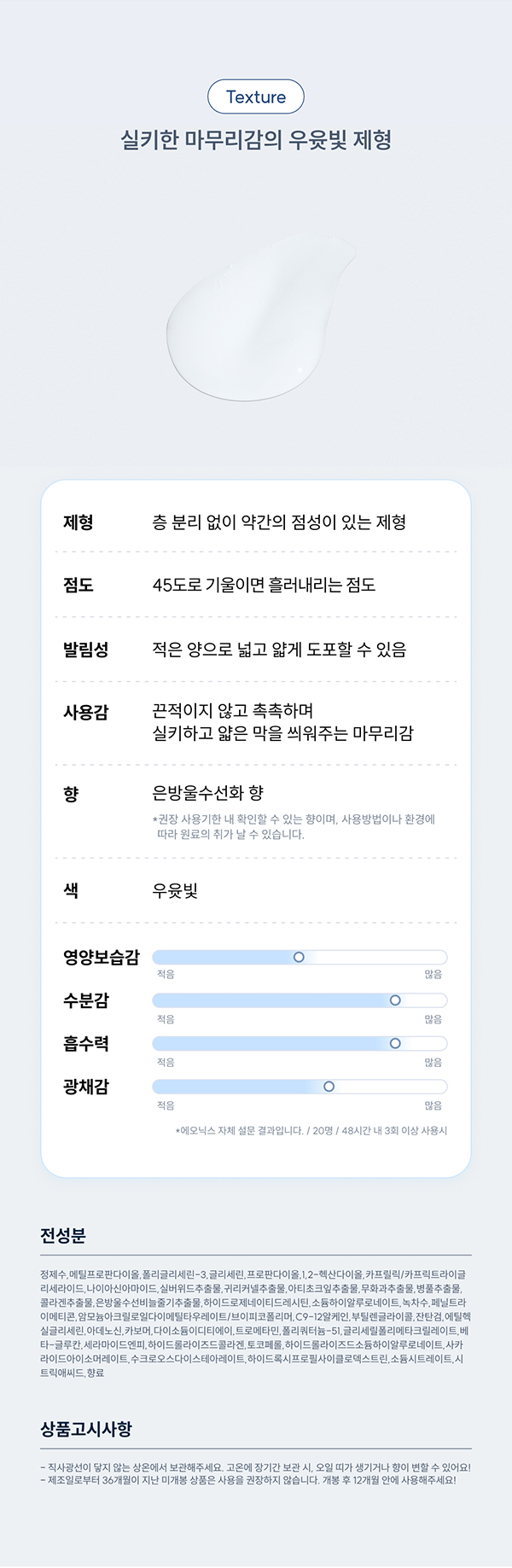Select the 점도 row label
Image resolution: width=512 pixels, height=1568 pixels.
(x=79, y=585)
